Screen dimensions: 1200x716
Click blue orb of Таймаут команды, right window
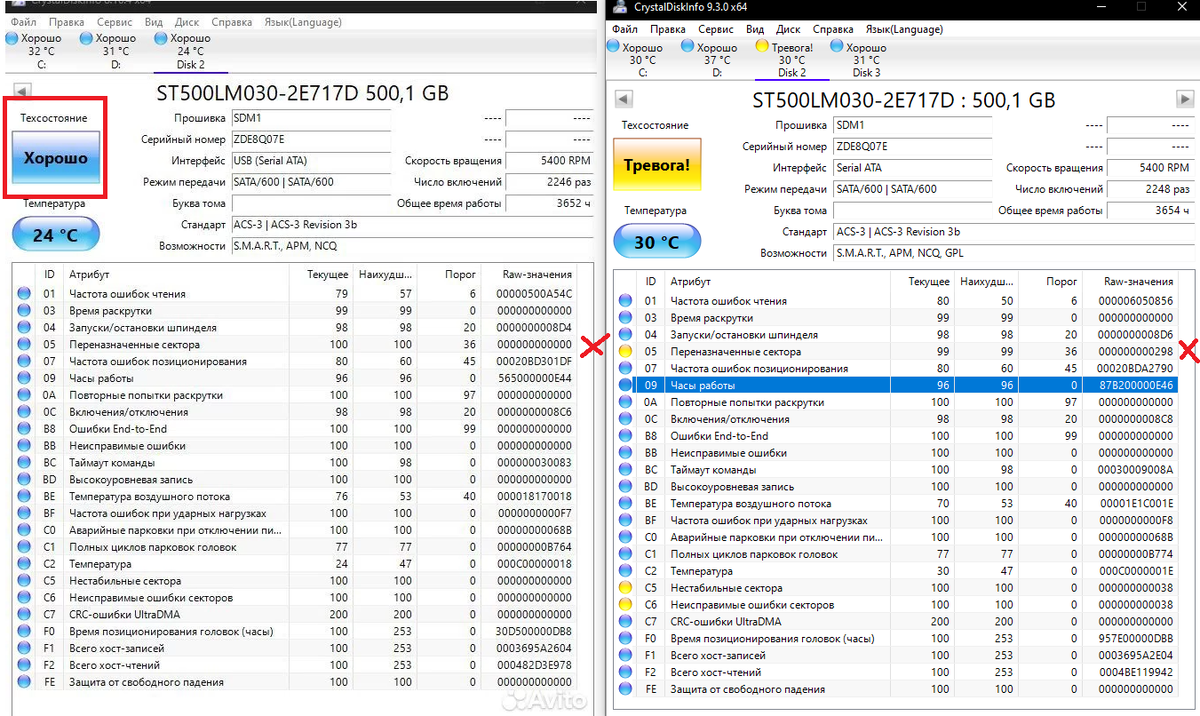pos(625,470)
